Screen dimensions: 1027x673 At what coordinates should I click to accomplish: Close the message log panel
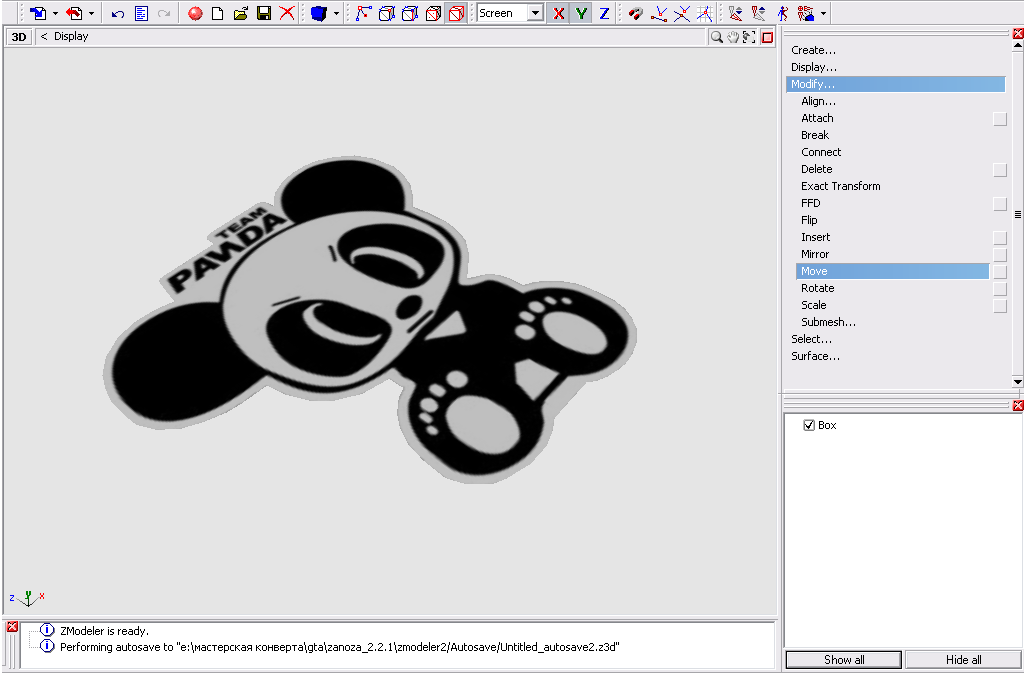(x=12, y=627)
